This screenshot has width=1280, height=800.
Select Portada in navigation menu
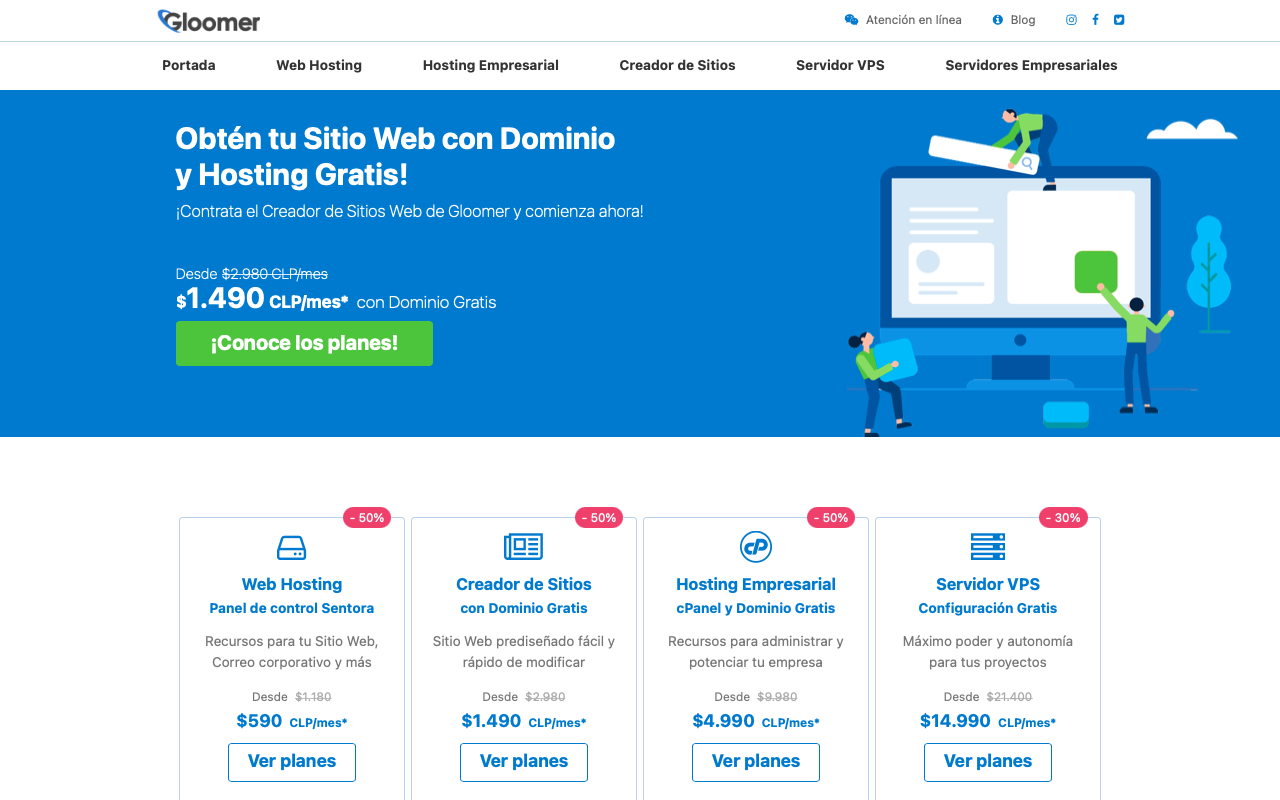coord(189,65)
